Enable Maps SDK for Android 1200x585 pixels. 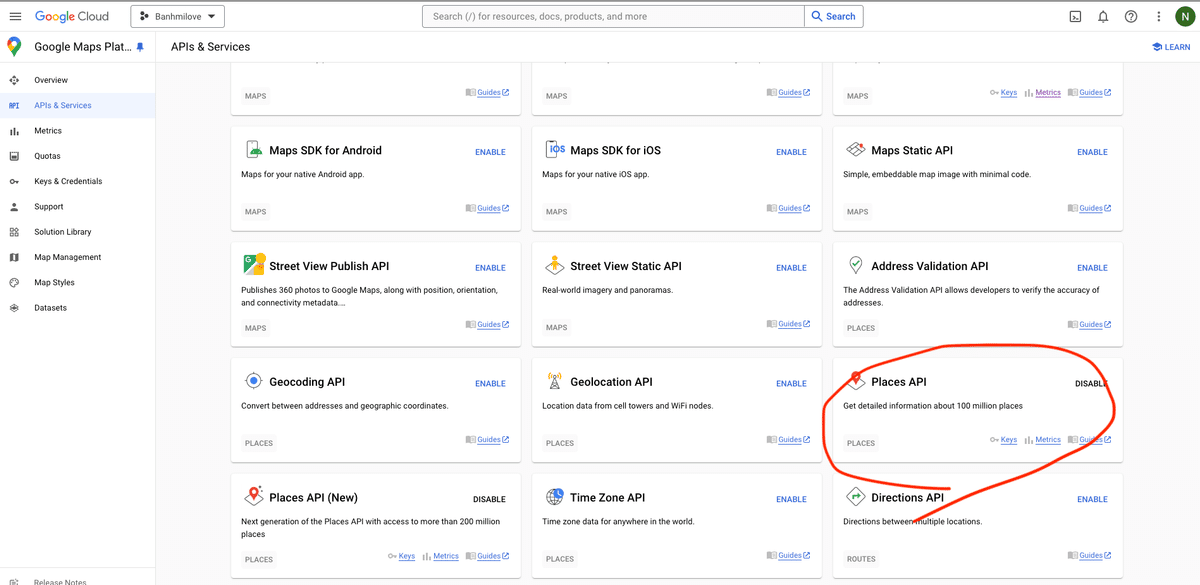click(490, 152)
